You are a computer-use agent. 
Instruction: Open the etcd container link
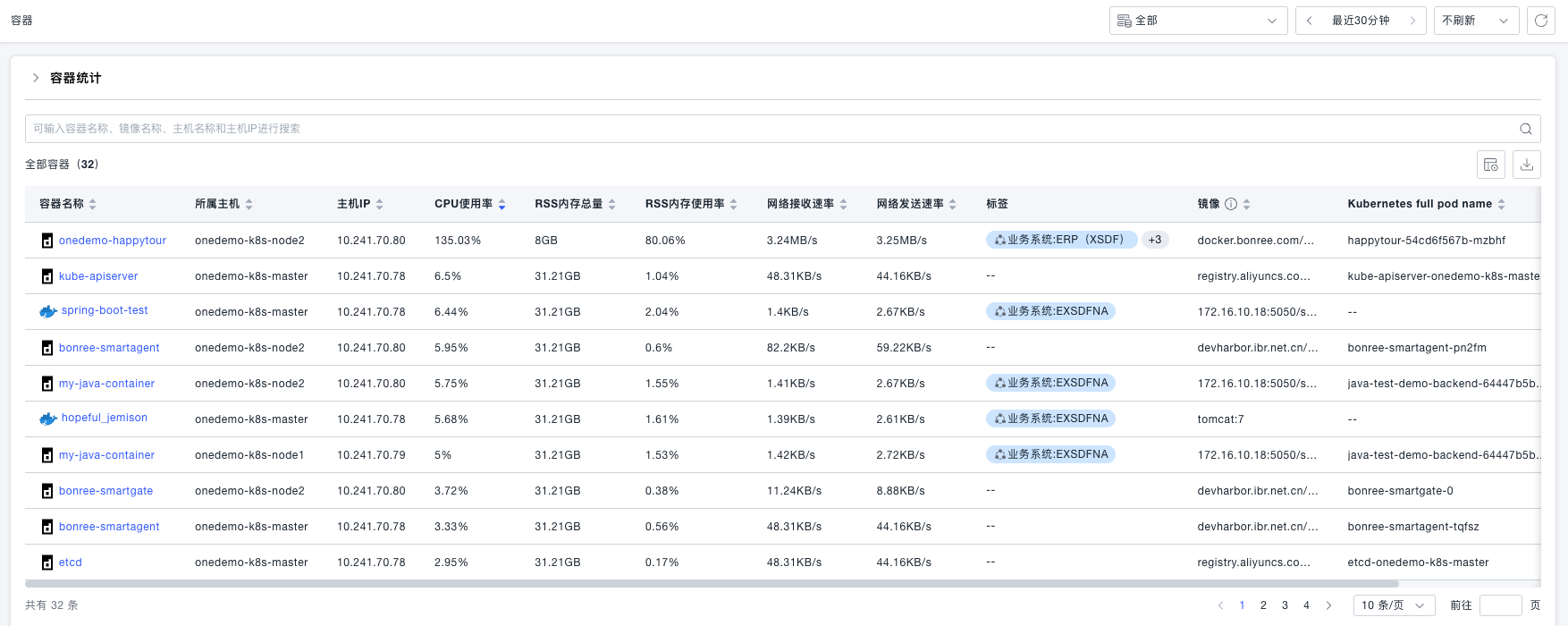[71, 563]
